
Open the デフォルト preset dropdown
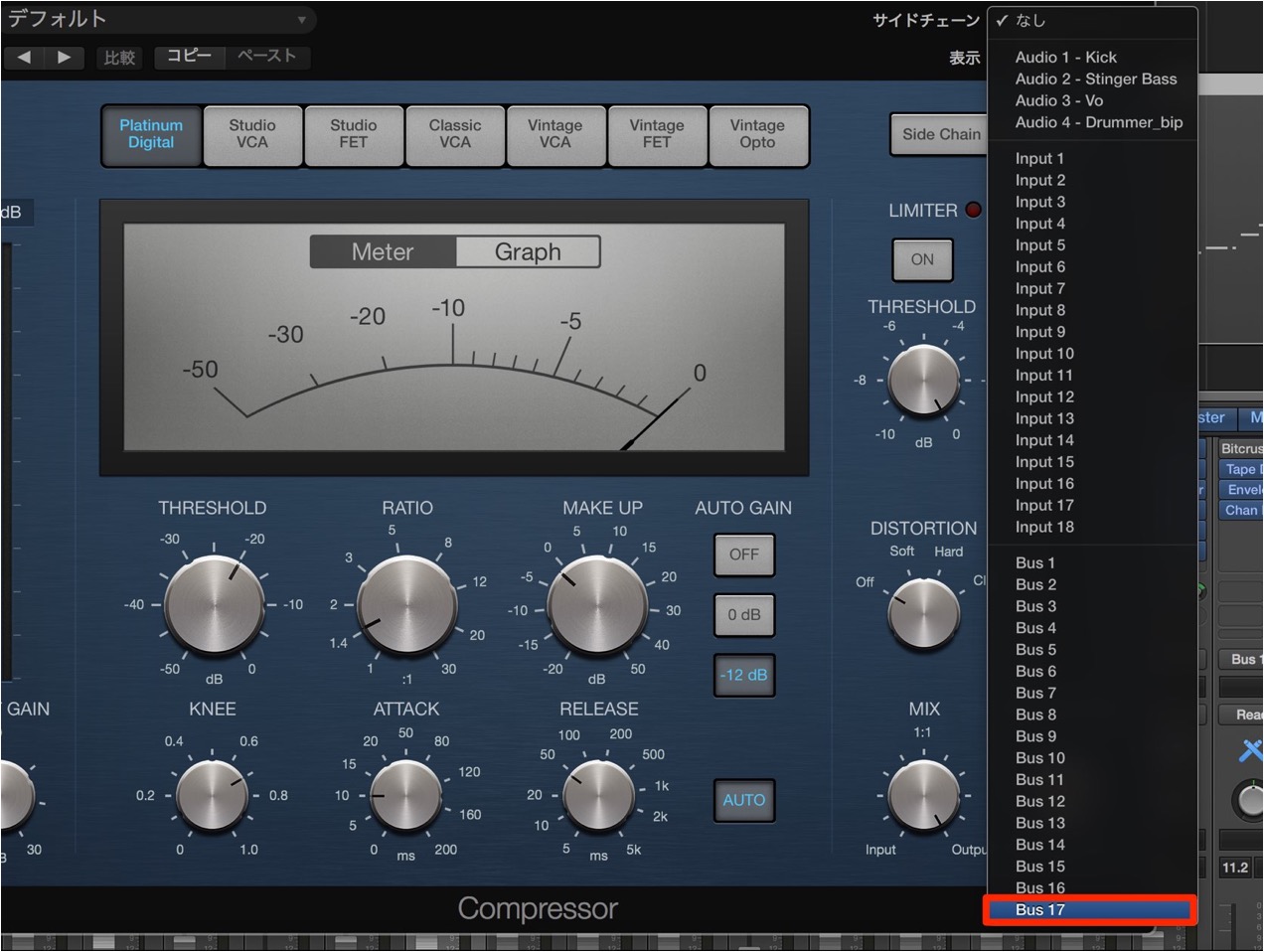pos(159,19)
